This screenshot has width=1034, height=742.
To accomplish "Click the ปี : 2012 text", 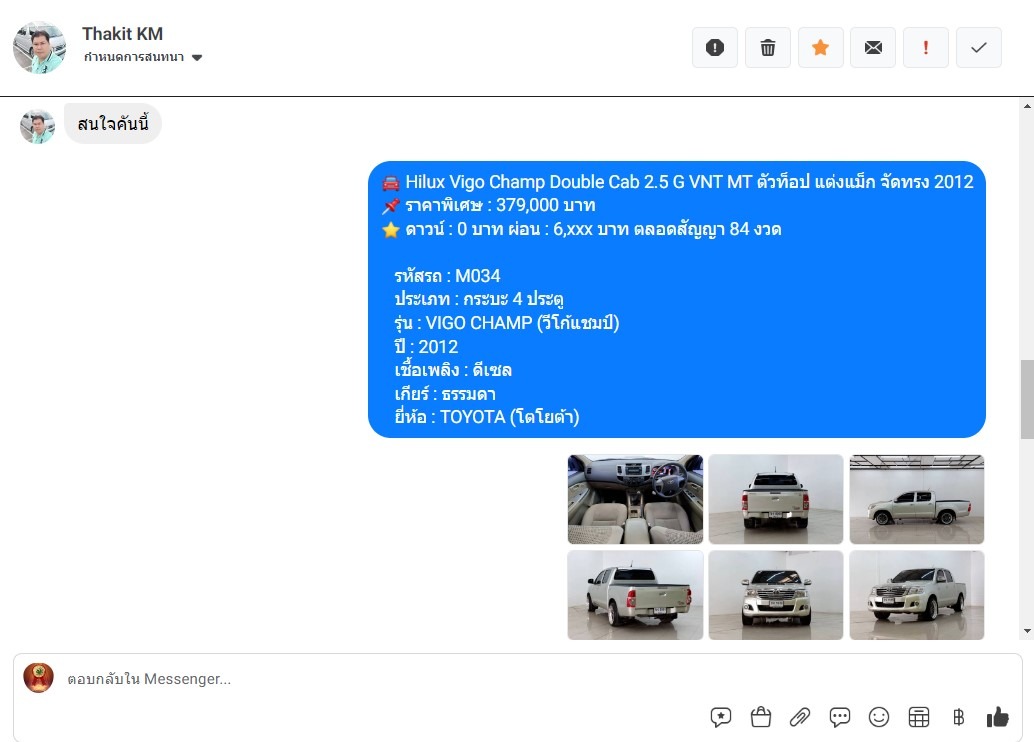I will [x=426, y=346].
